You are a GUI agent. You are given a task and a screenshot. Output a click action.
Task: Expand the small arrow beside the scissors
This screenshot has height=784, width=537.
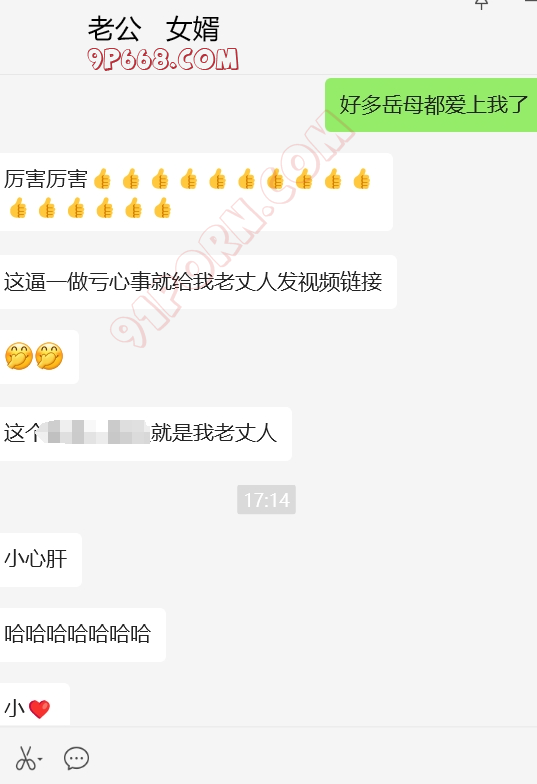tap(40, 760)
